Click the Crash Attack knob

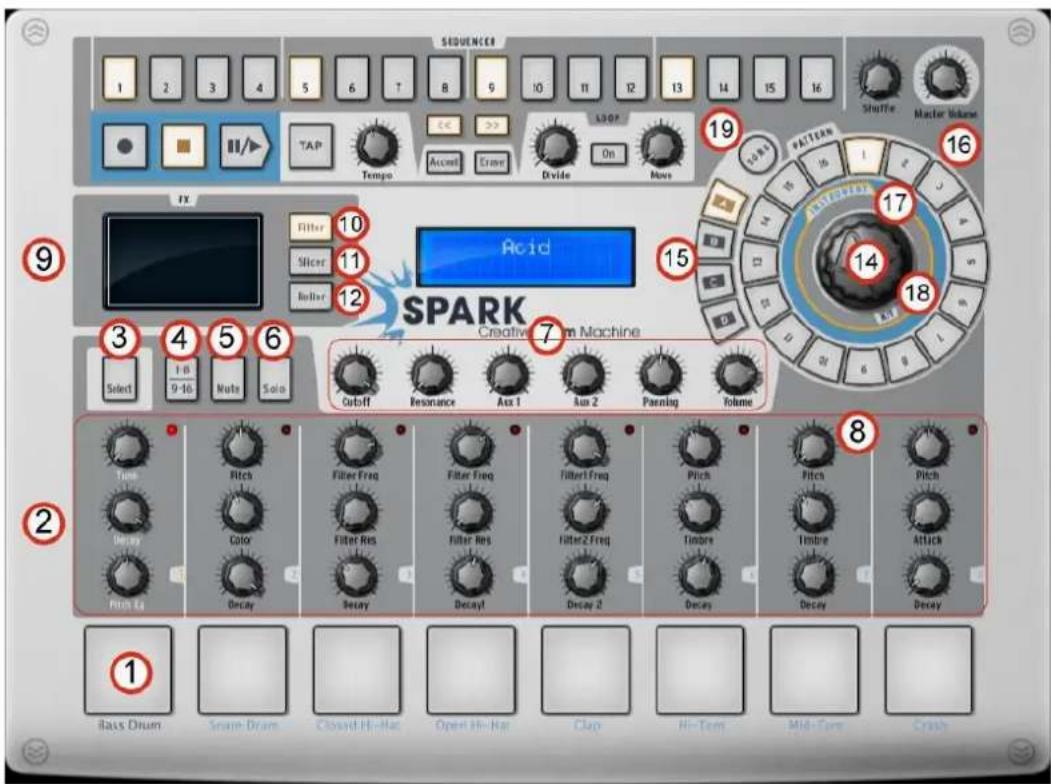928,512
